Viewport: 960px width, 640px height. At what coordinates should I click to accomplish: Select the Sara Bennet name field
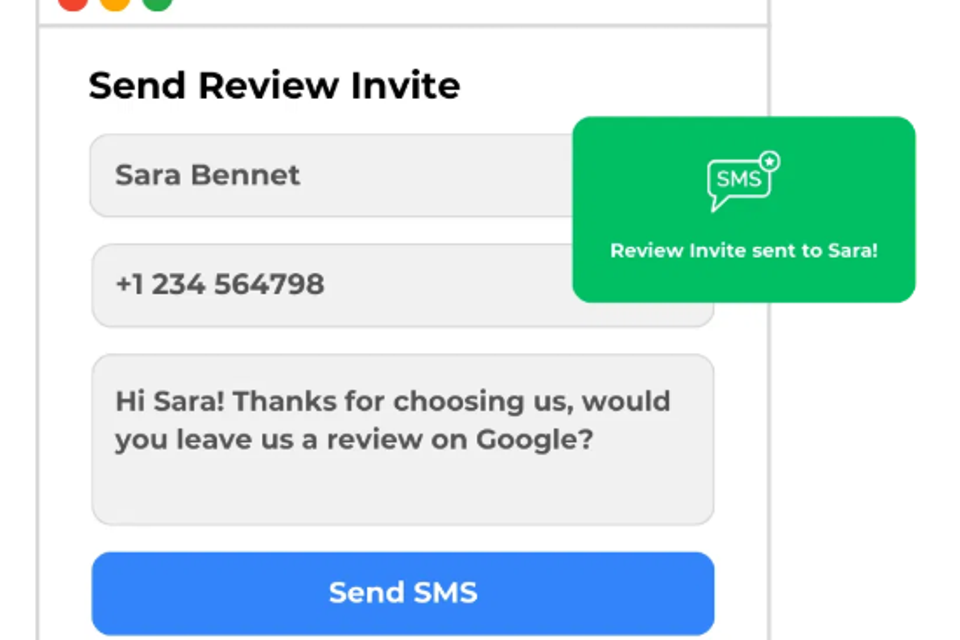332,175
